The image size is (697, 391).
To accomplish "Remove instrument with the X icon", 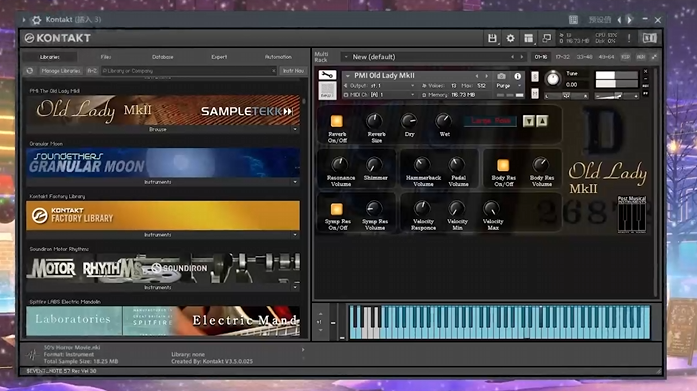I will pyautogui.click(x=646, y=72).
